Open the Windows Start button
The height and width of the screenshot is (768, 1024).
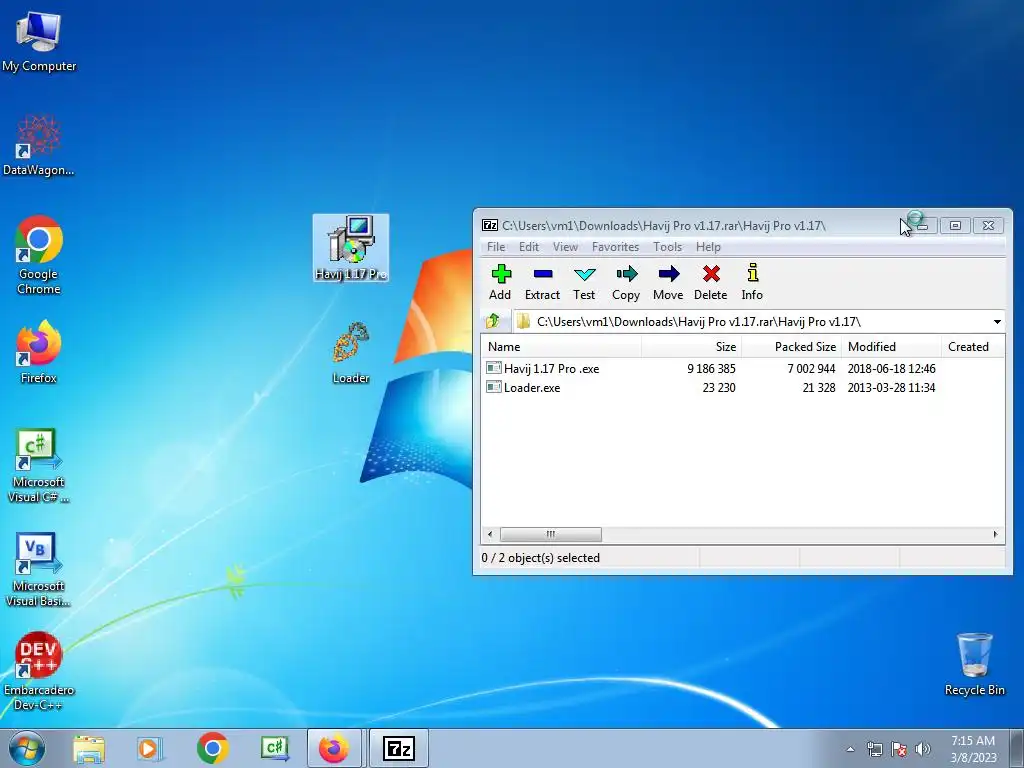27,748
